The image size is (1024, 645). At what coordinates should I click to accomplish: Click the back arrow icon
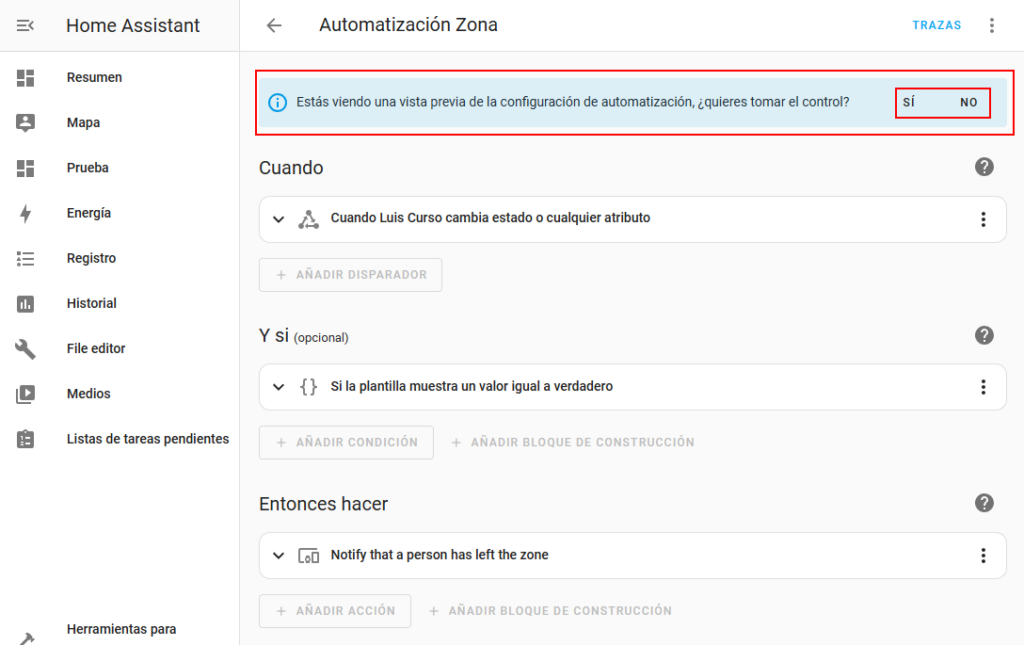274,26
